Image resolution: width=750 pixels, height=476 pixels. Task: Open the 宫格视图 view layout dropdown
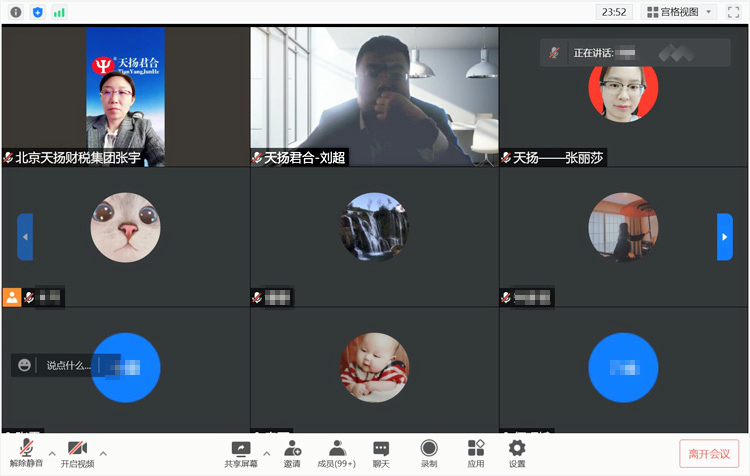tap(680, 12)
